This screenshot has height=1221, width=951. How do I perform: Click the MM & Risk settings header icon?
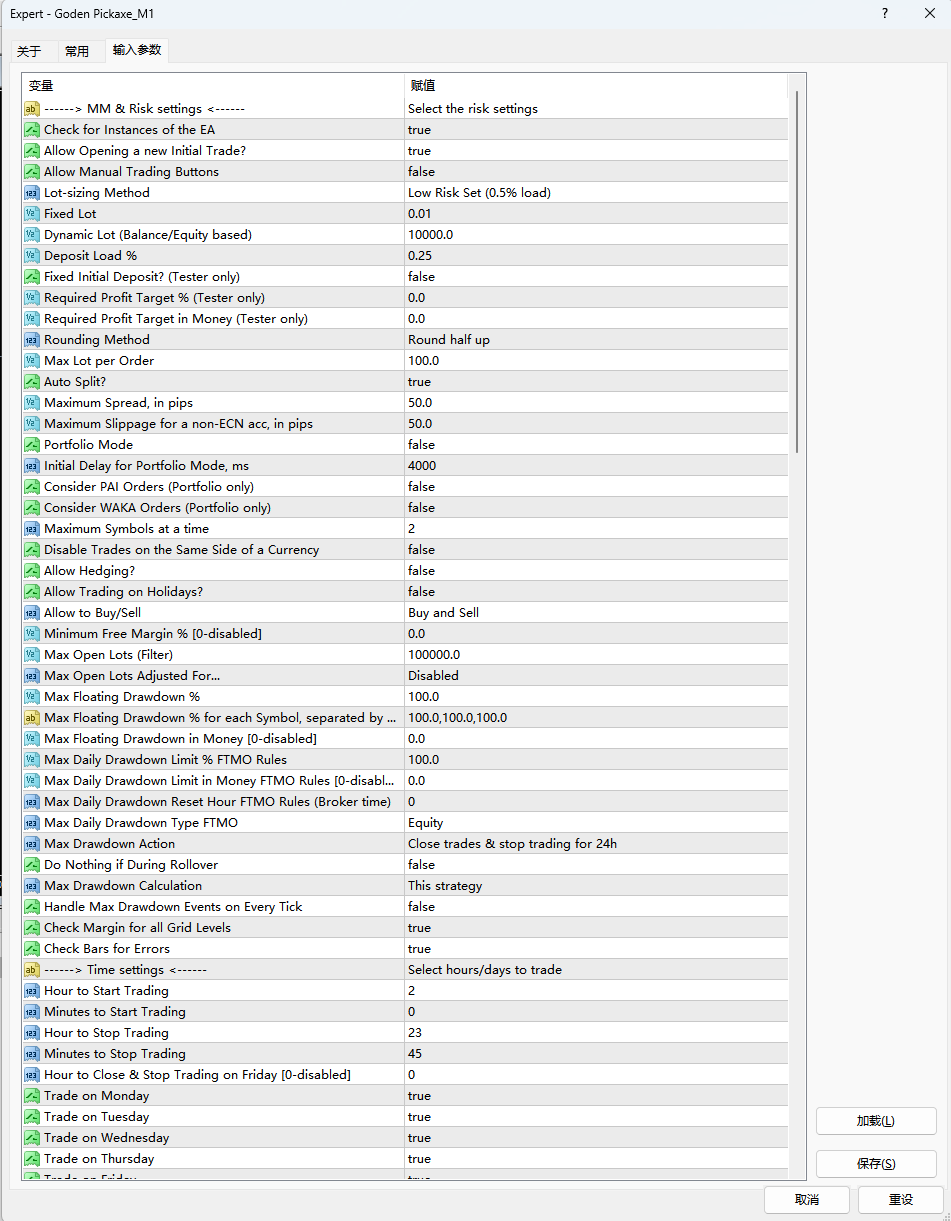coord(32,109)
